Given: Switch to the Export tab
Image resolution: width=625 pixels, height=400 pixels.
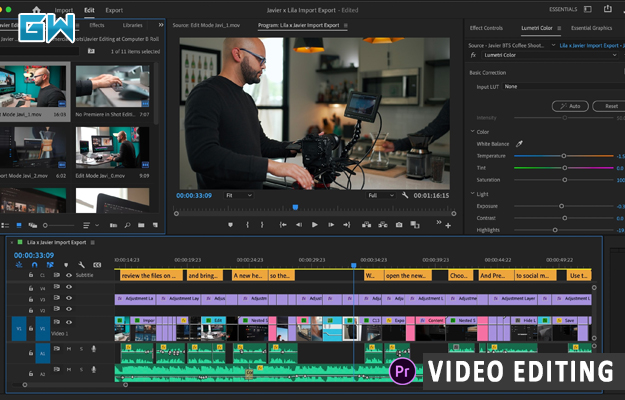Looking at the screenshot, I should point(114,10).
